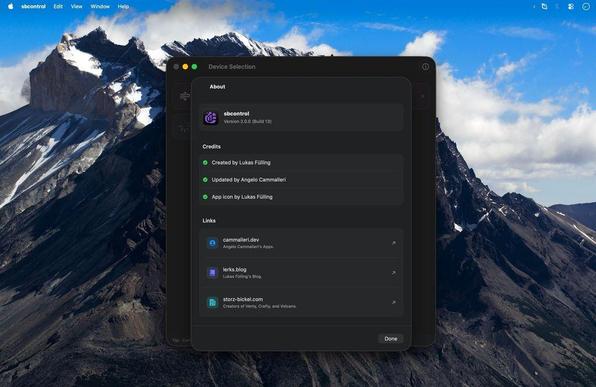Click 'Creators of Venty, Crafty, and Volcano' subtitle
596x387 pixels.
click(259, 306)
